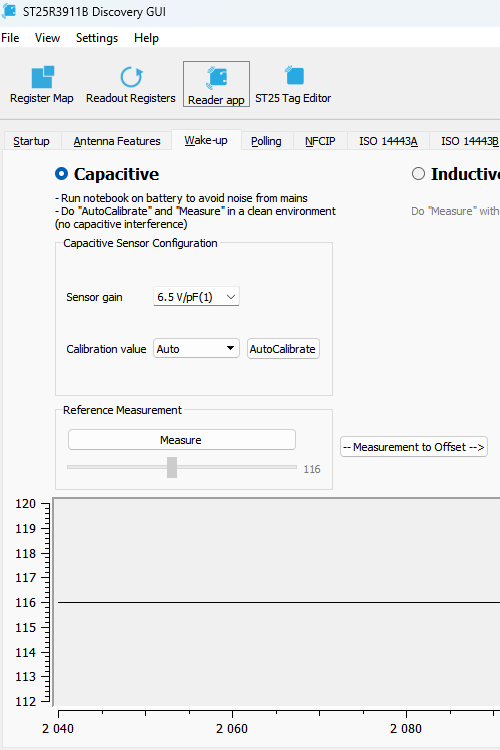Click the 112 label on Y axis
This screenshot has width=500, height=750.
pyautogui.click(x=25, y=701)
